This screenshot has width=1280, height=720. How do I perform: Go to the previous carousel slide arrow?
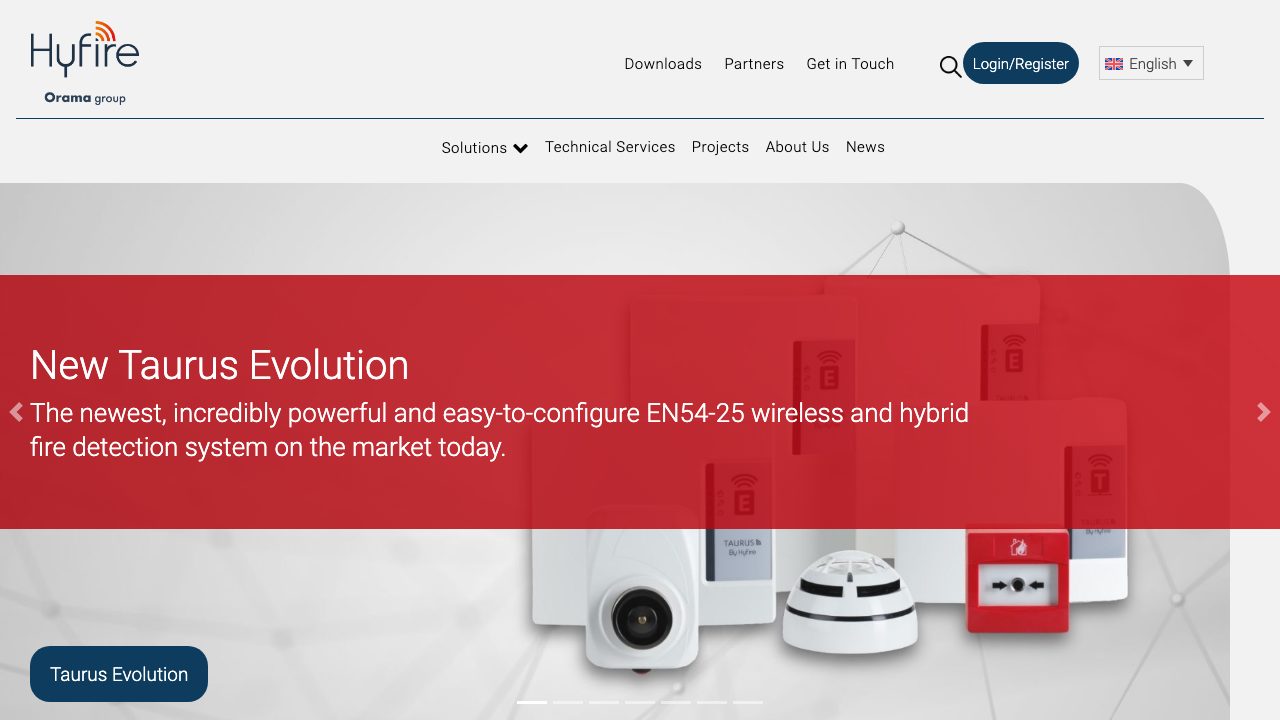pos(16,412)
